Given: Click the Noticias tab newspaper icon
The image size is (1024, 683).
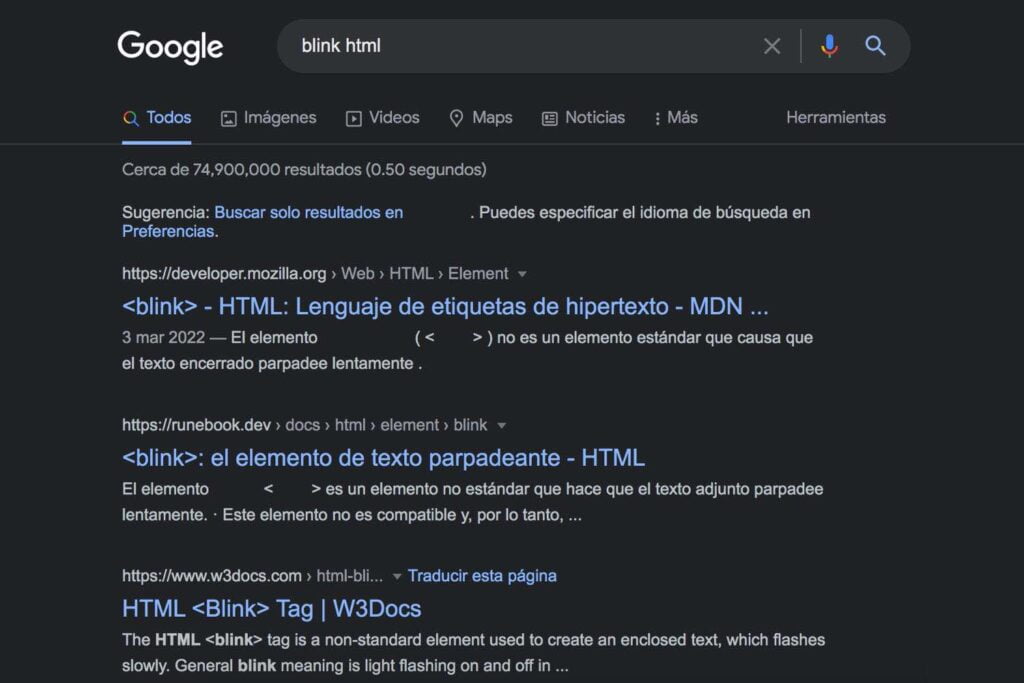Looking at the screenshot, I should click(x=550, y=118).
